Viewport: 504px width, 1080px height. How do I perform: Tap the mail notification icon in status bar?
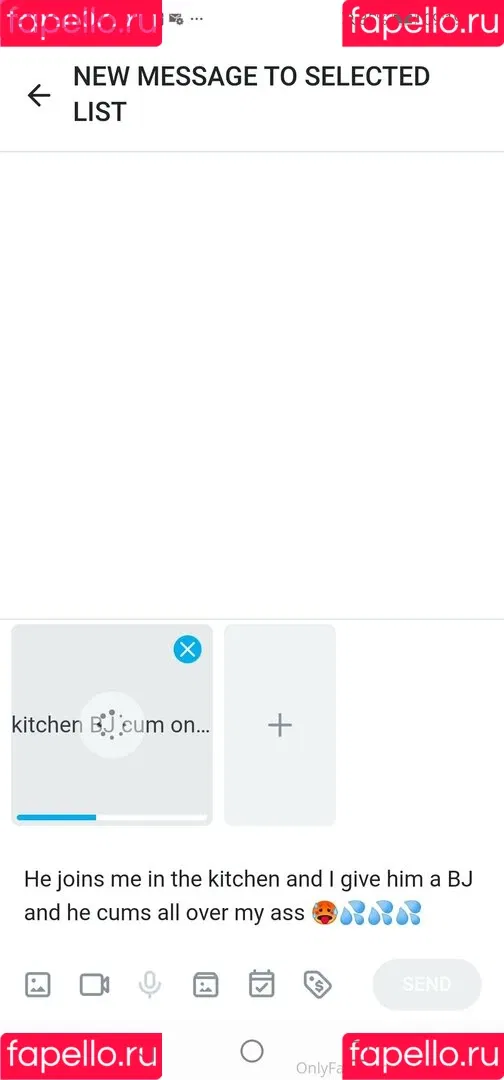[x=176, y=19]
